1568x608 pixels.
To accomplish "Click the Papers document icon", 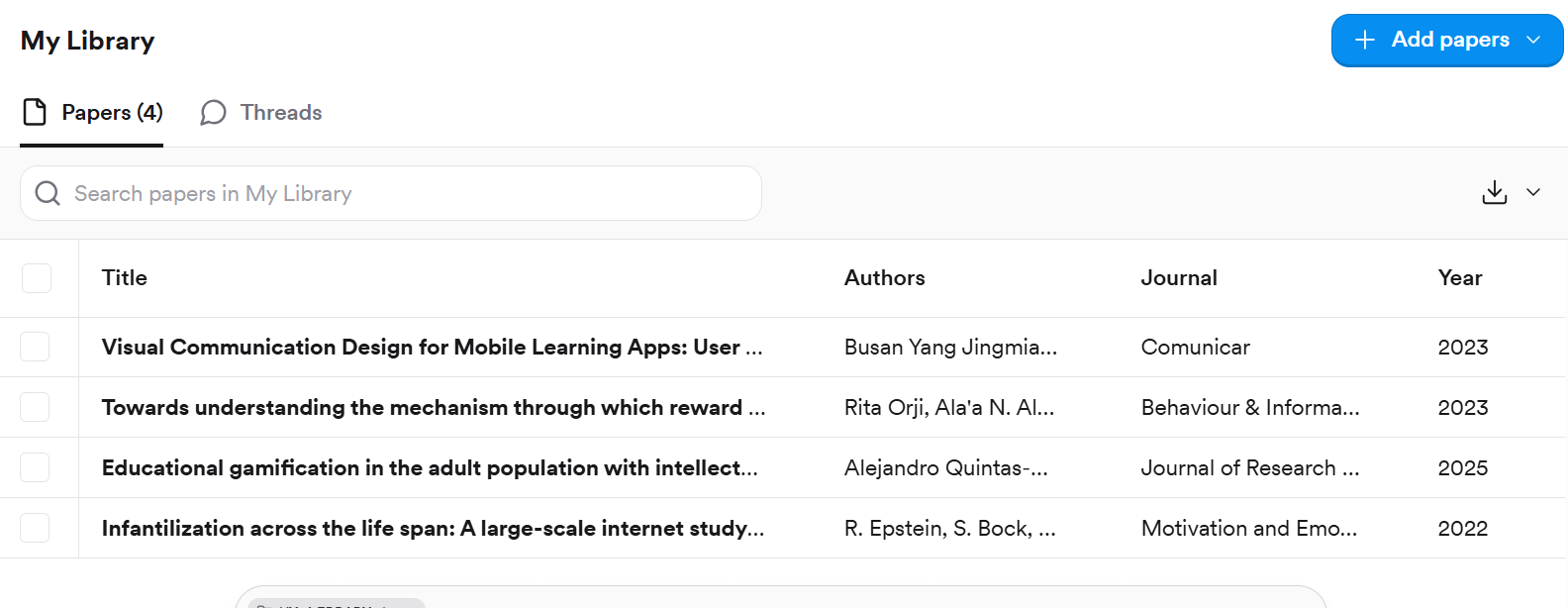I will [35, 112].
